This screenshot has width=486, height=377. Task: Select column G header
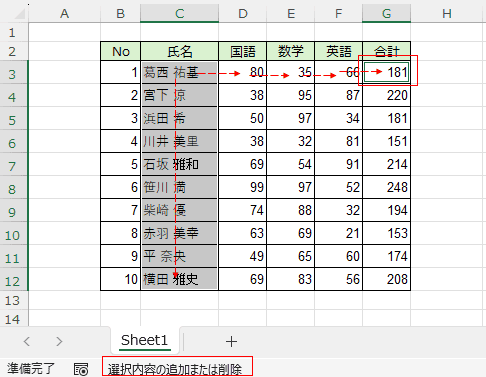coord(386,14)
